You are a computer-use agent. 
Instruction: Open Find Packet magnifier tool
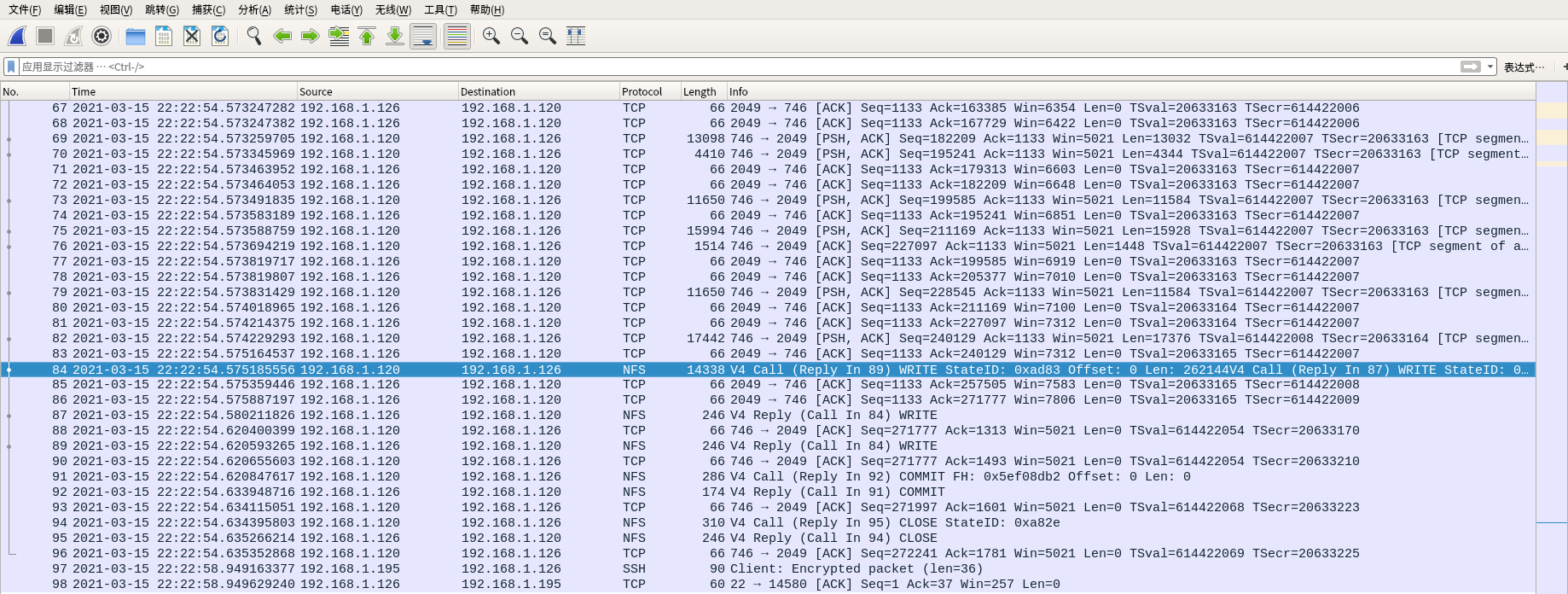point(253,36)
